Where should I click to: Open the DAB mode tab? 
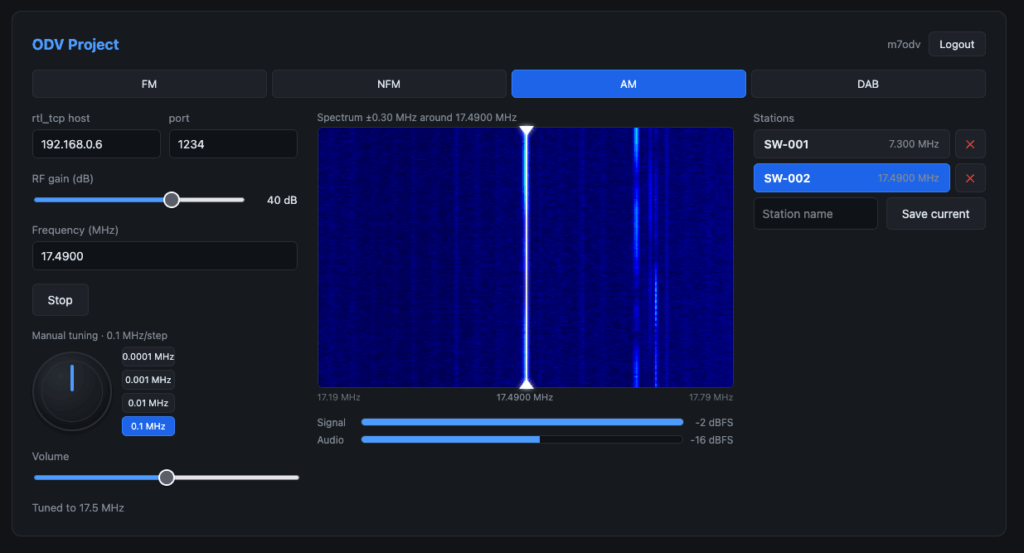pyautogui.click(x=868, y=84)
